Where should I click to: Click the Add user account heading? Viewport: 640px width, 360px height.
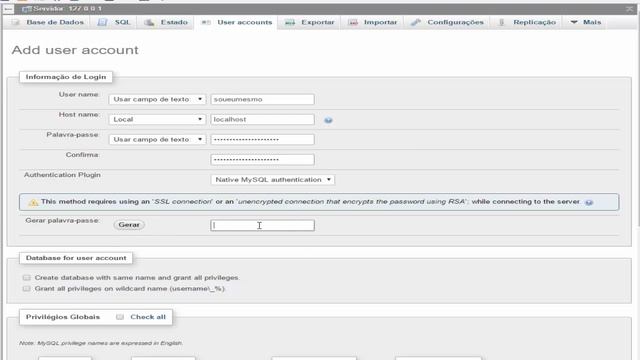tap(75, 50)
